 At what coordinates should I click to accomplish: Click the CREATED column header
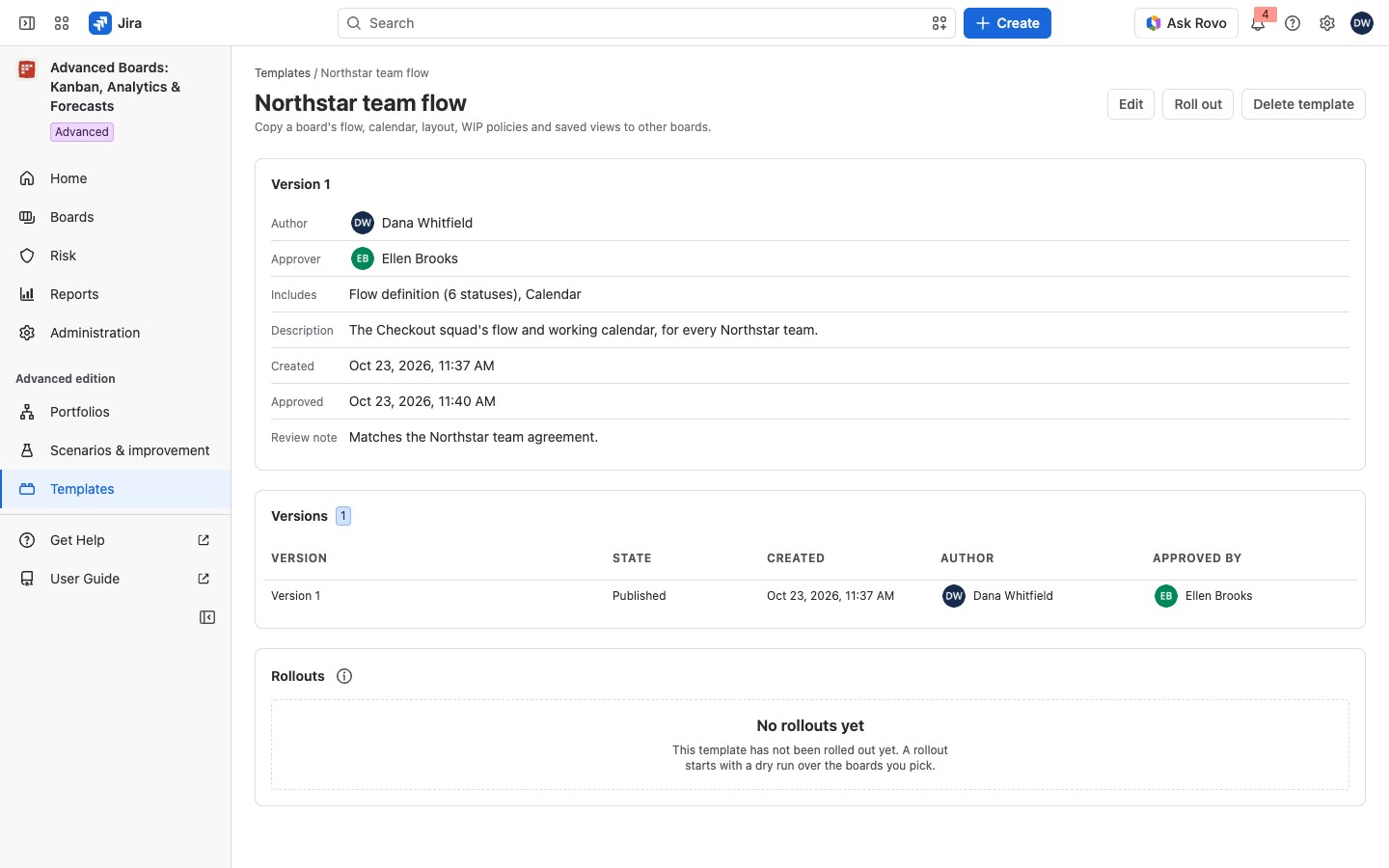(x=796, y=558)
